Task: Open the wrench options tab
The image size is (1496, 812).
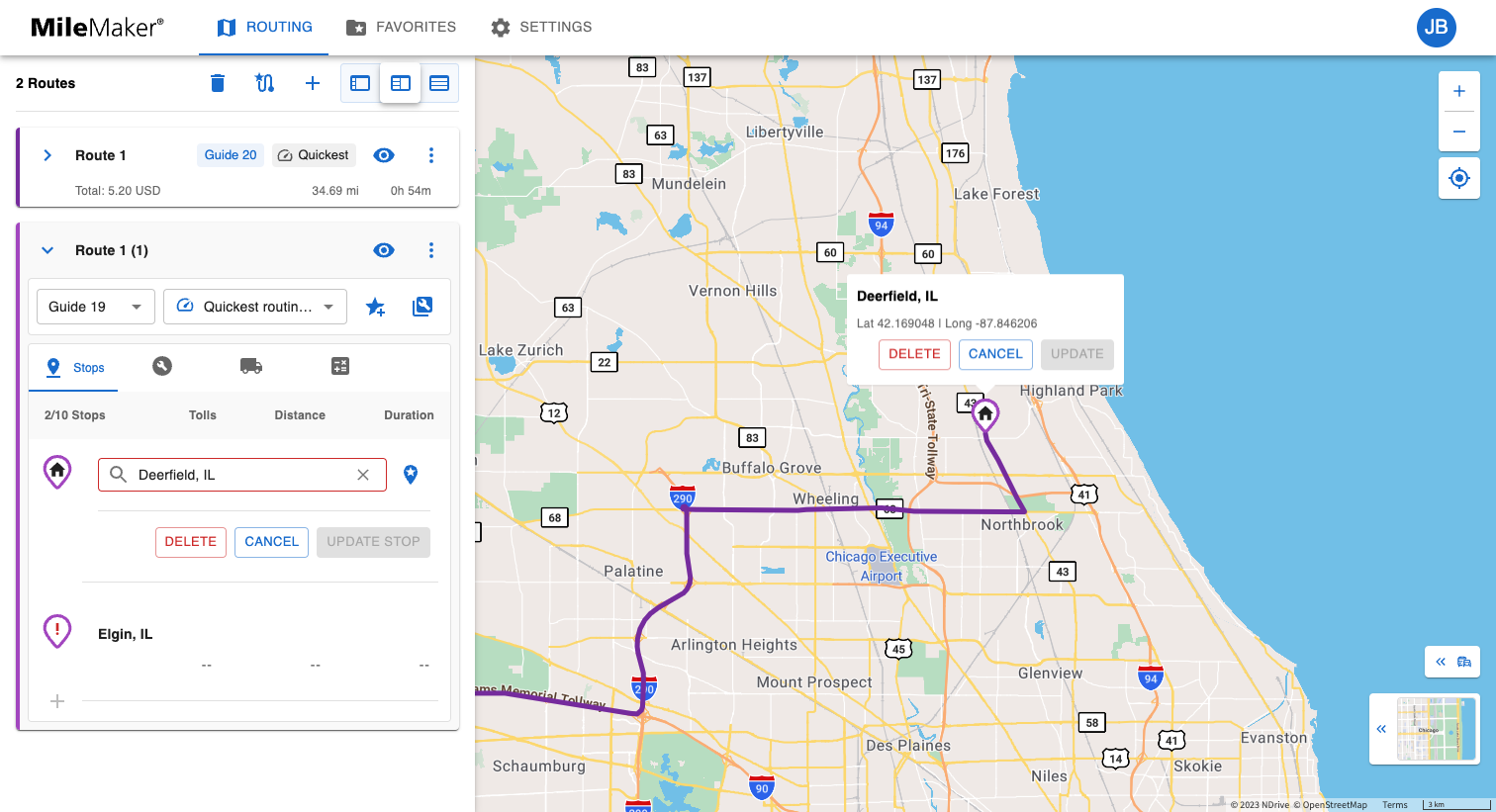Action: pos(162,366)
